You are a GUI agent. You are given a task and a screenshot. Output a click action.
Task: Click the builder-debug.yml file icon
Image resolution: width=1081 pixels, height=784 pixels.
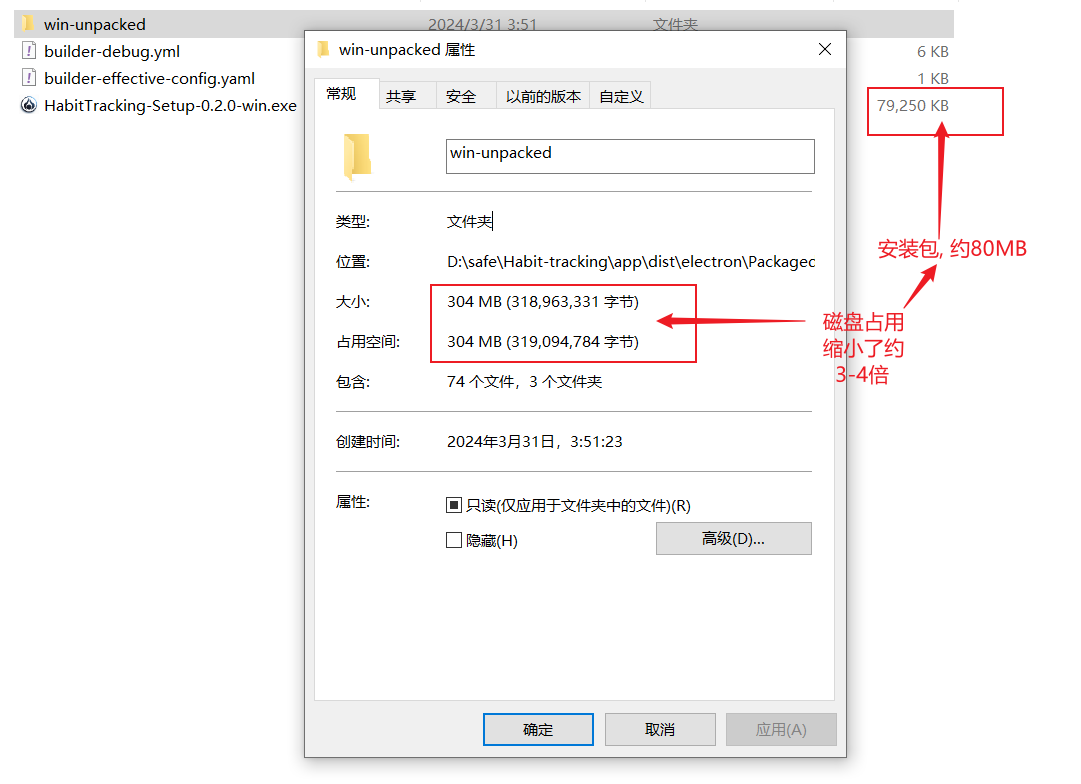pos(29,51)
